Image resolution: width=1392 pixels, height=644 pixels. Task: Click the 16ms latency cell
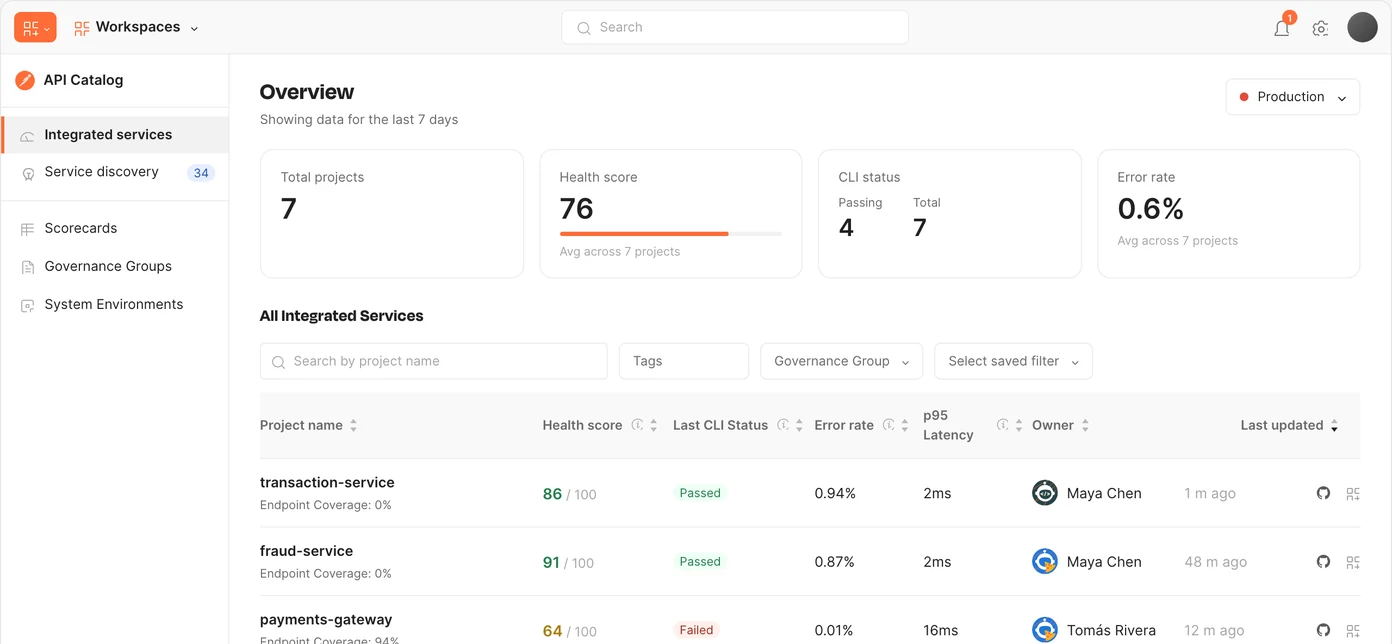(941, 631)
